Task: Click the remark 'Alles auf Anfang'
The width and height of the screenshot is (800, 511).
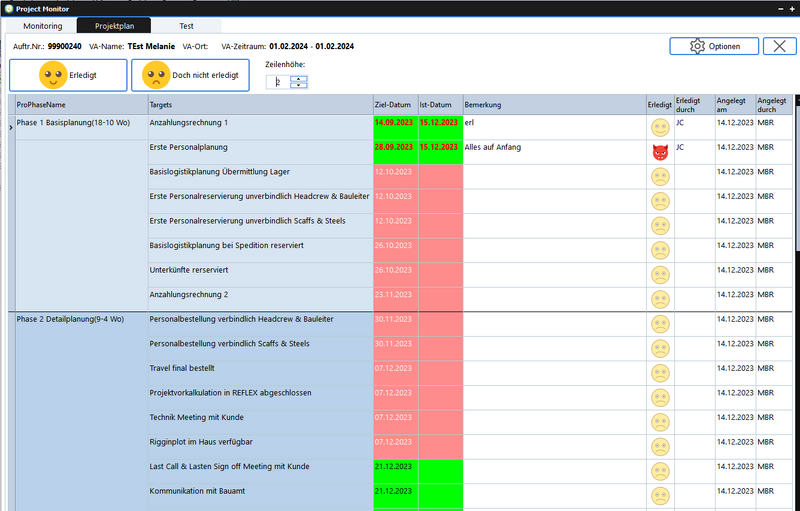Action: pos(493,147)
